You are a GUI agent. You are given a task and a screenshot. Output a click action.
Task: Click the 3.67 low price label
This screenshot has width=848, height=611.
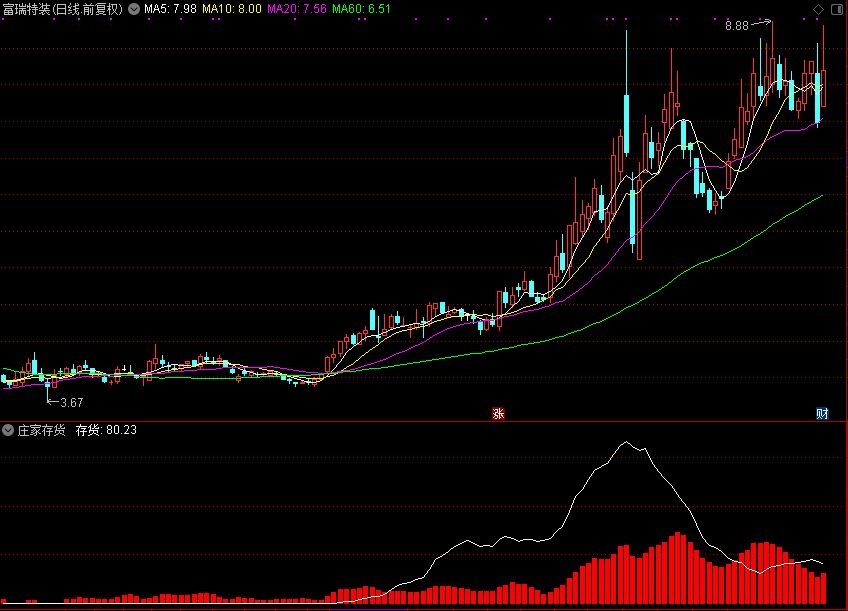tap(71, 403)
